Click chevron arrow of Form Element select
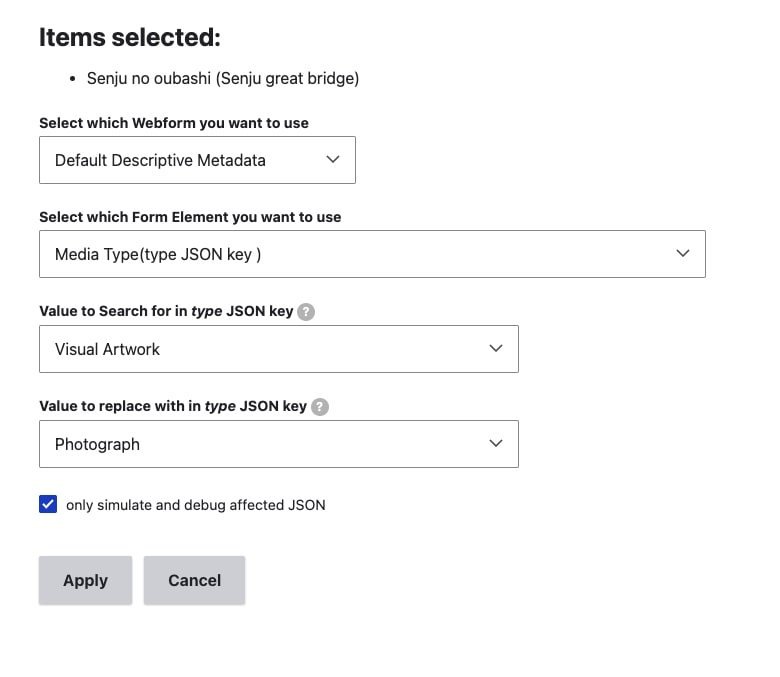This screenshot has width=780, height=677. pyautogui.click(x=683, y=254)
